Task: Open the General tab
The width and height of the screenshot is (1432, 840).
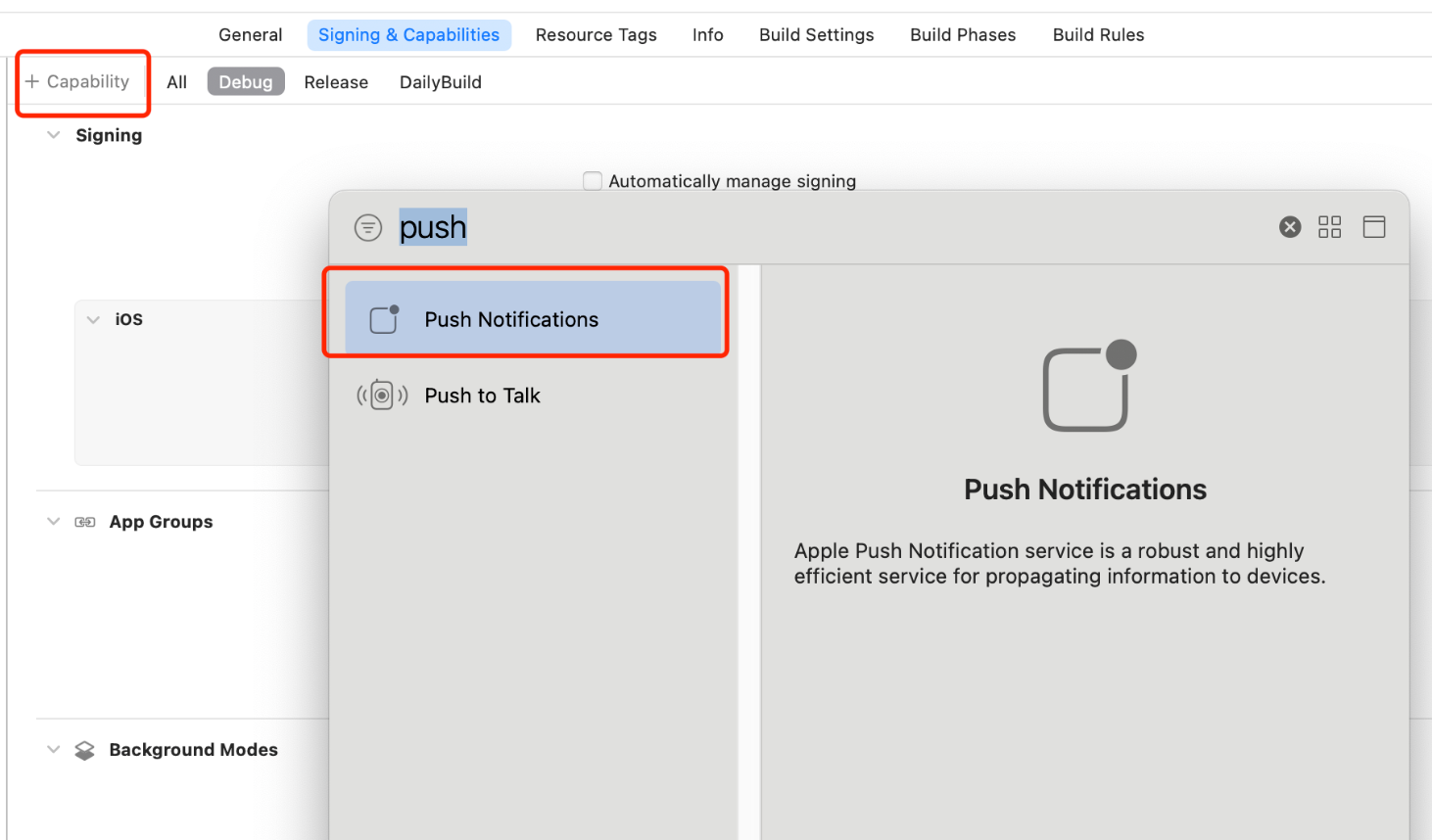Action: [x=251, y=35]
